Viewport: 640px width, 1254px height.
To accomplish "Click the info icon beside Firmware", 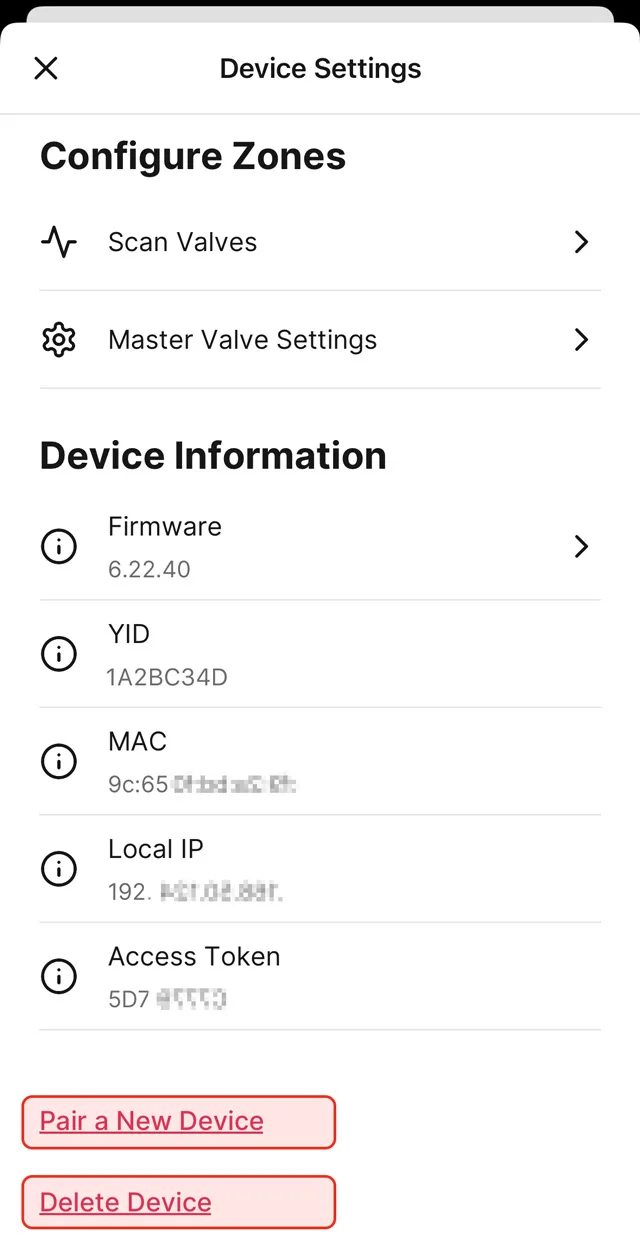I will coord(58,546).
